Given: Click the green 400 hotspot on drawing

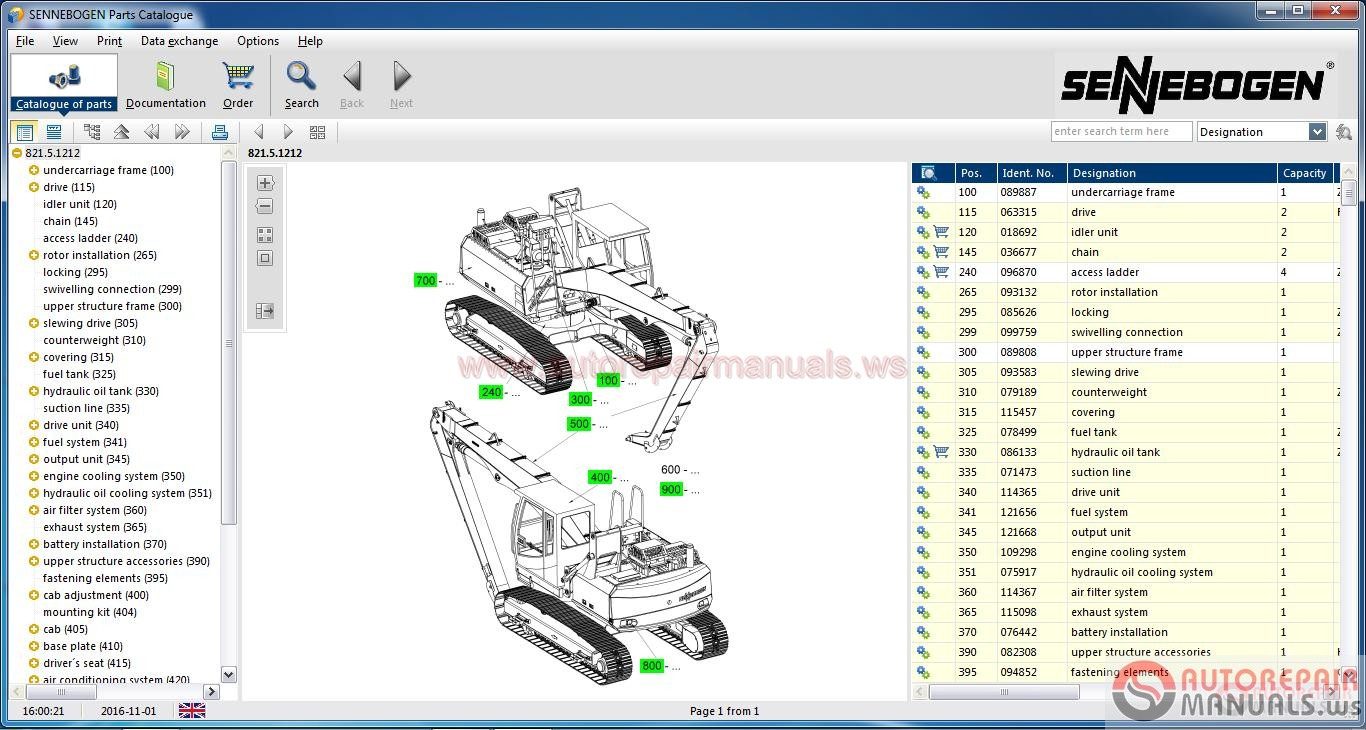Looking at the screenshot, I should click(600, 478).
